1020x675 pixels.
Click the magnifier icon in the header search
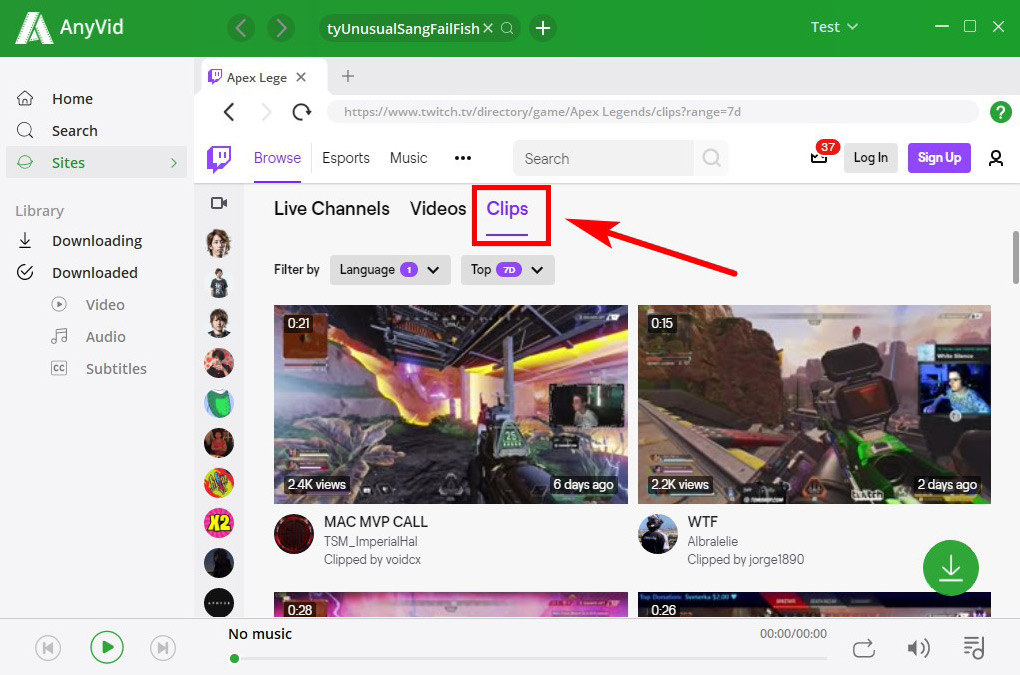[x=507, y=28]
